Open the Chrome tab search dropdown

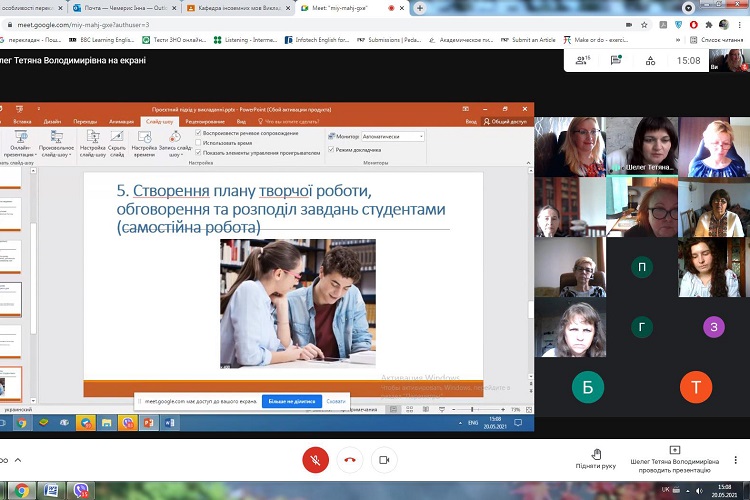click(688, 8)
